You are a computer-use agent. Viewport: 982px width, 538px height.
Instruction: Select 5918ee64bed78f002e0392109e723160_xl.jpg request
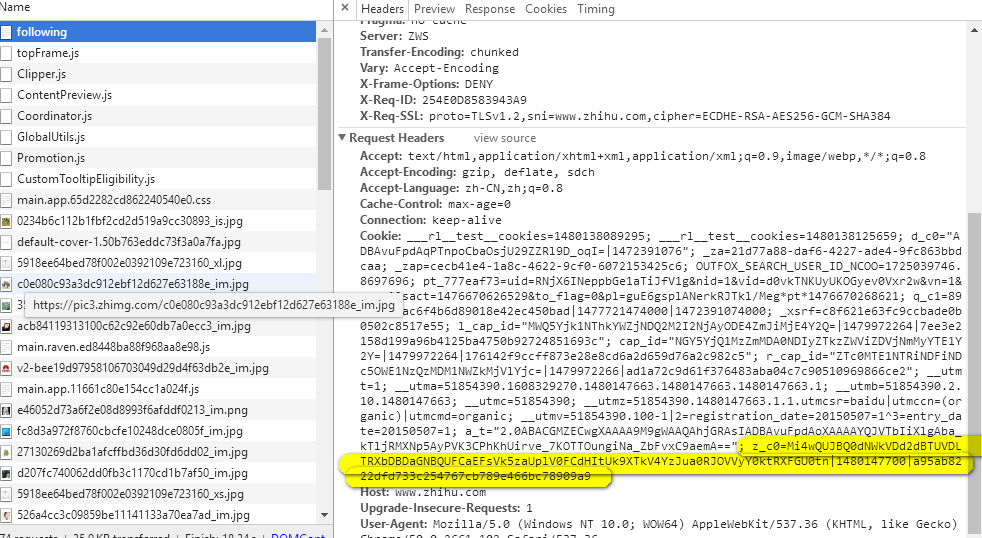[158, 263]
